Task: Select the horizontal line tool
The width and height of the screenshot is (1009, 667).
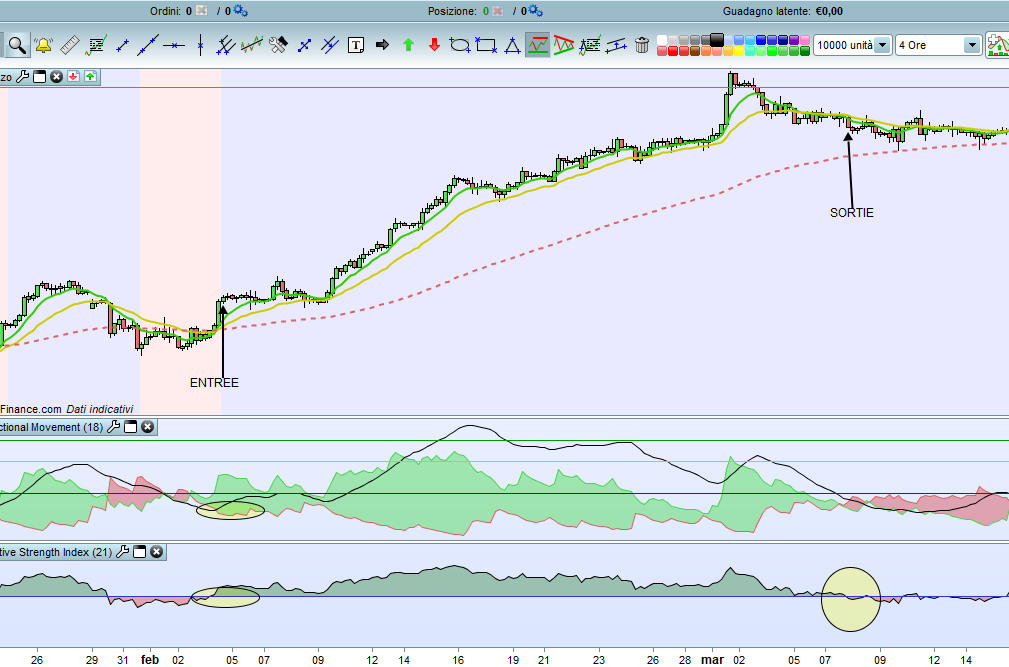Action: tap(174, 45)
